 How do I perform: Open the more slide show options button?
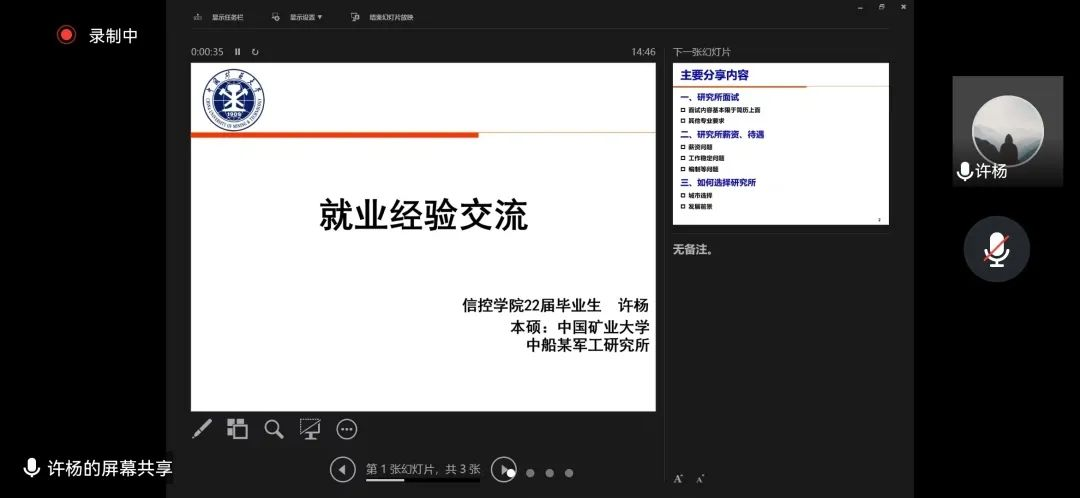point(347,429)
